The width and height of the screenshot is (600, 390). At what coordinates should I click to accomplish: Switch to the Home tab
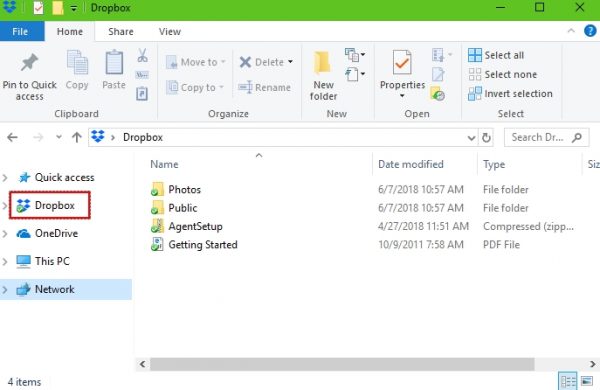click(x=70, y=31)
